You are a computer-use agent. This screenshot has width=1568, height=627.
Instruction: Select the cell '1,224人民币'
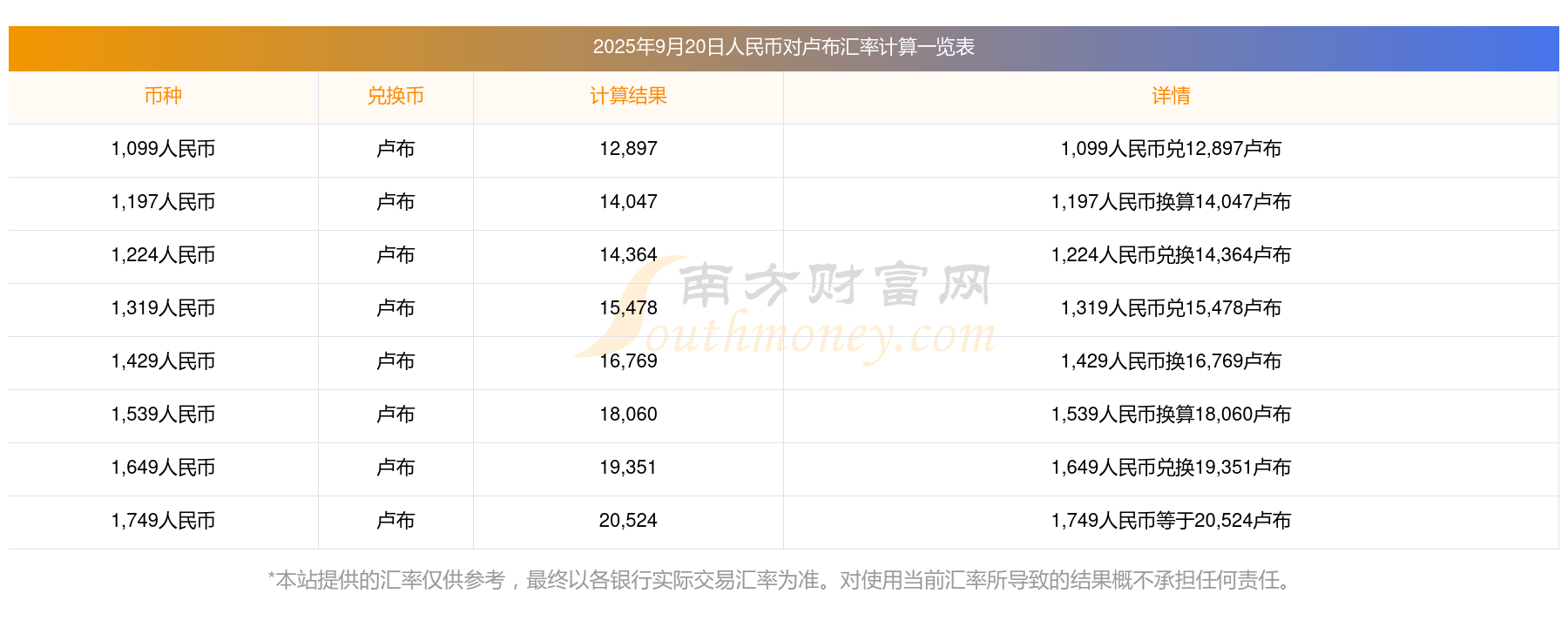[x=163, y=255]
